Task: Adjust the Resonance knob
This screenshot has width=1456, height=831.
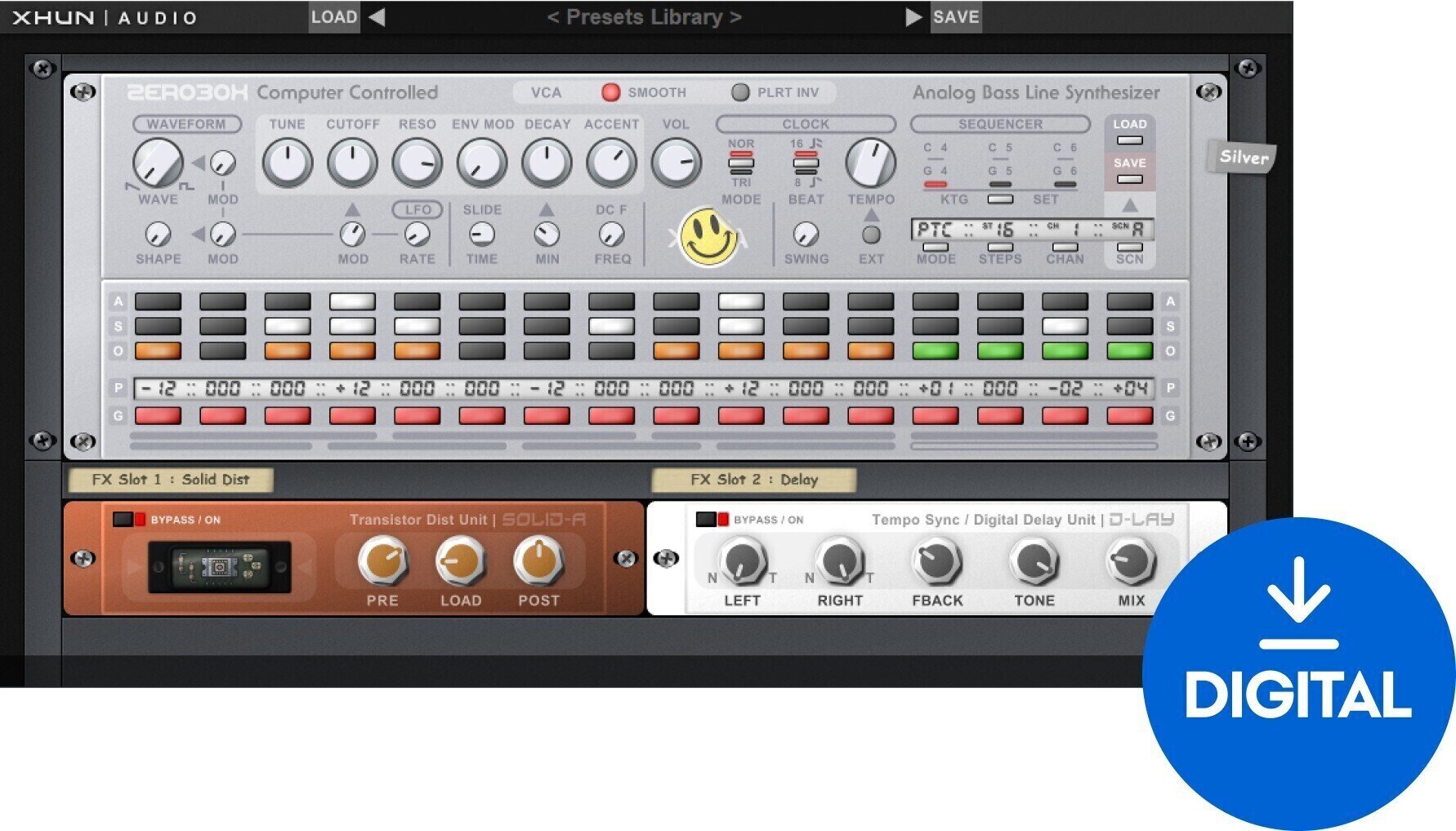Action: coord(417,161)
